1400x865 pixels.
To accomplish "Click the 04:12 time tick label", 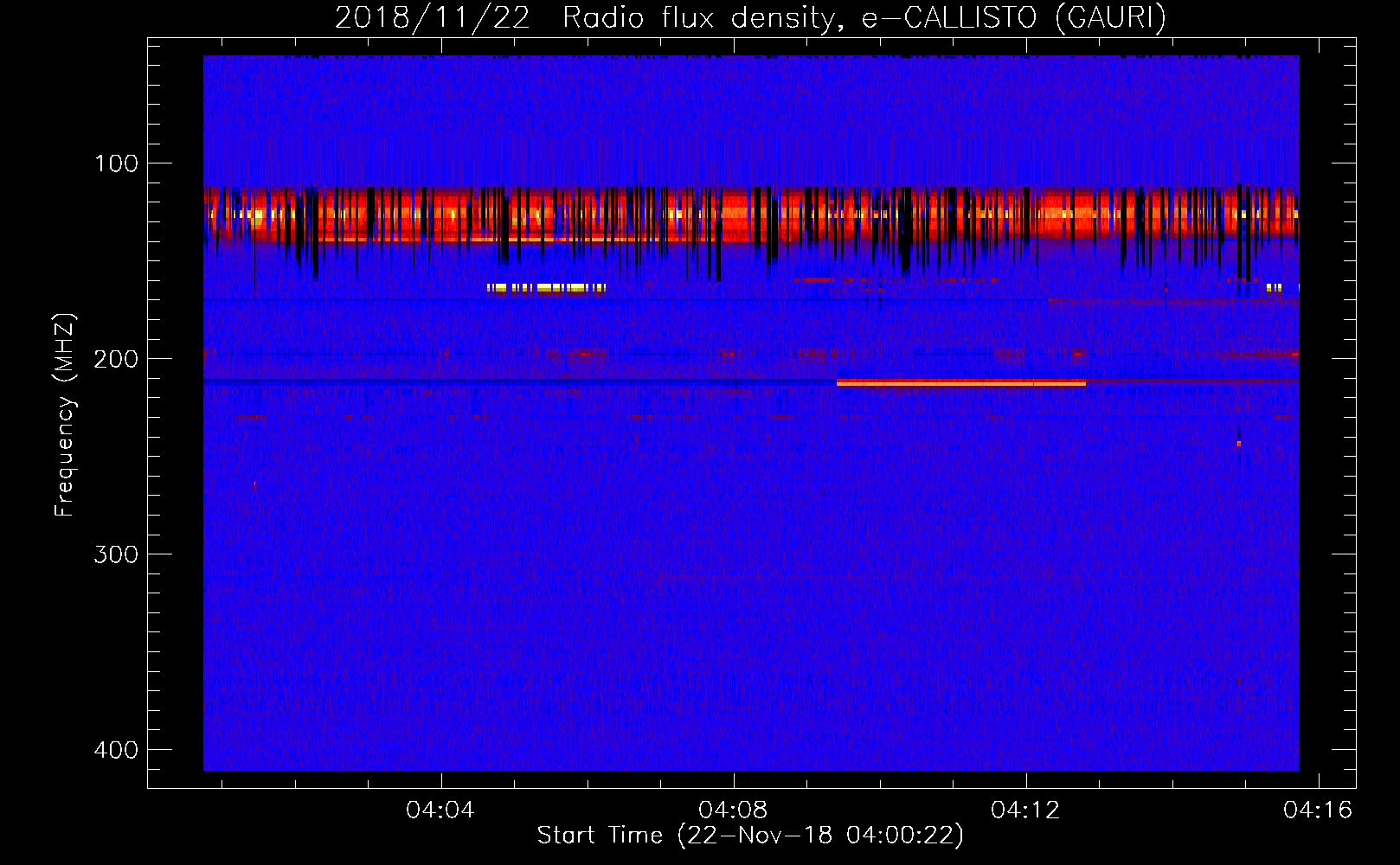I will point(1025,811).
